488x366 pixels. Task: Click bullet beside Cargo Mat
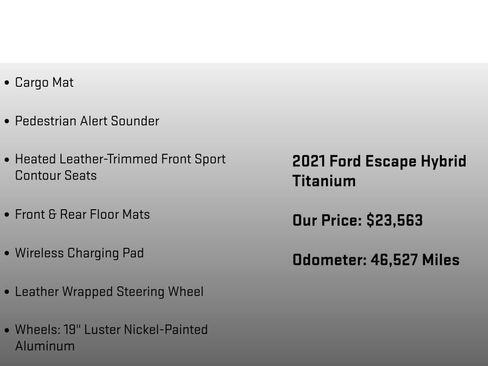coord(7,83)
